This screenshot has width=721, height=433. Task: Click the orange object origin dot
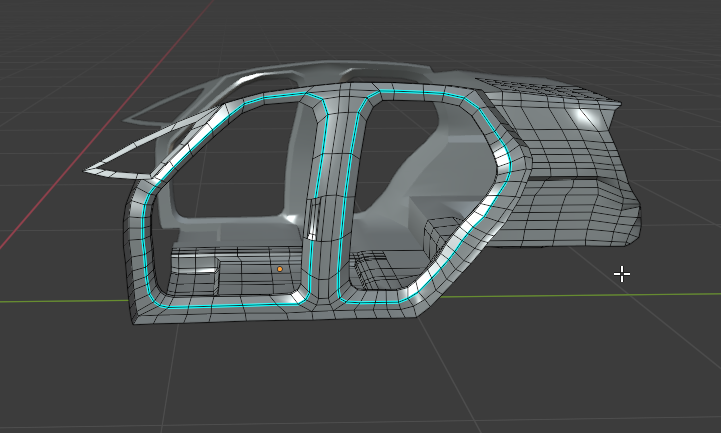point(280,269)
